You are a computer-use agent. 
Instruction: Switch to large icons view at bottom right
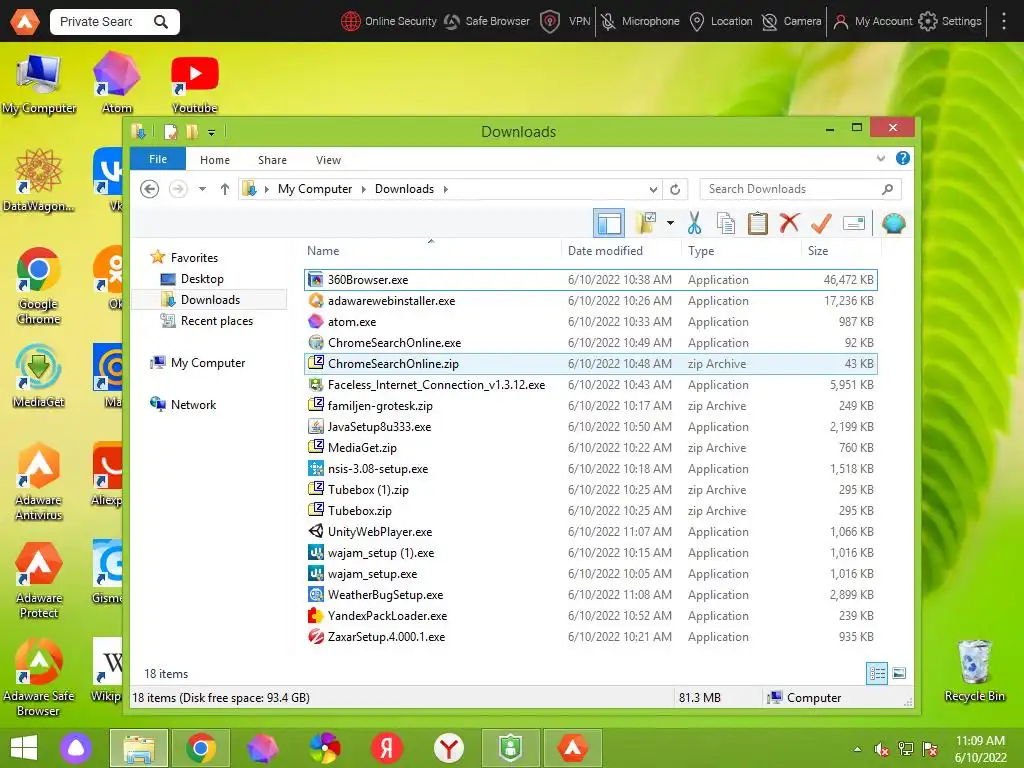[899, 673]
